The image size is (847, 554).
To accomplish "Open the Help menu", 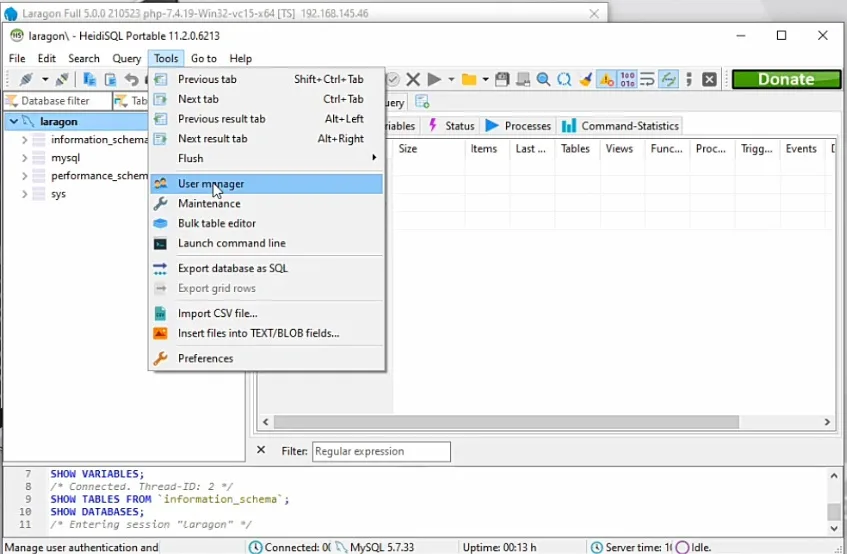I will click(240, 58).
